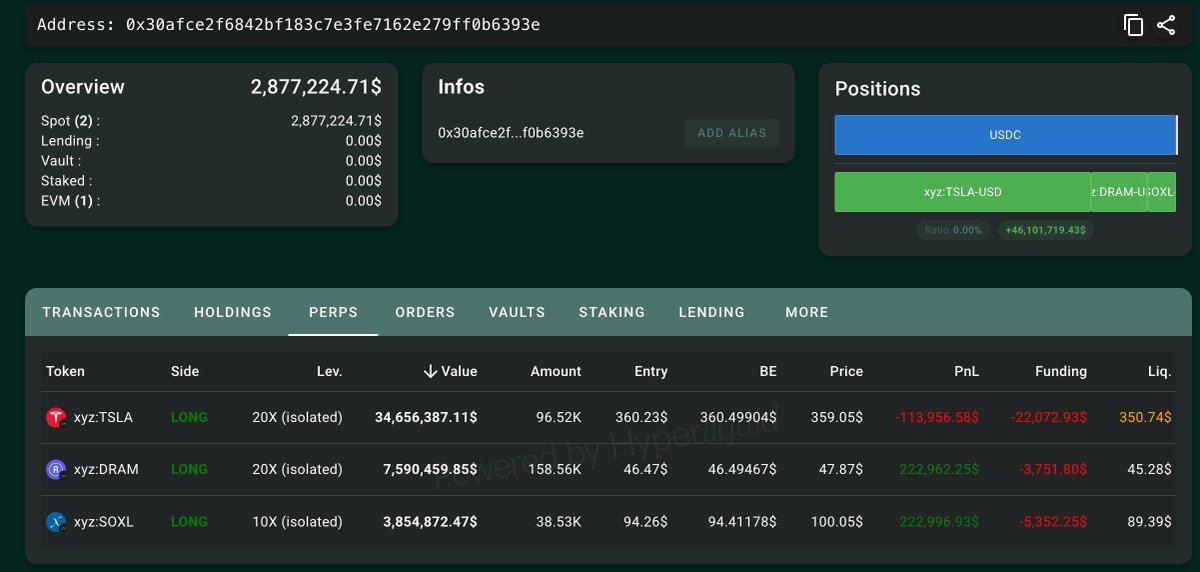Screen dimensions: 1200x572
Task: Expand the More tab menu
Action: (807, 312)
